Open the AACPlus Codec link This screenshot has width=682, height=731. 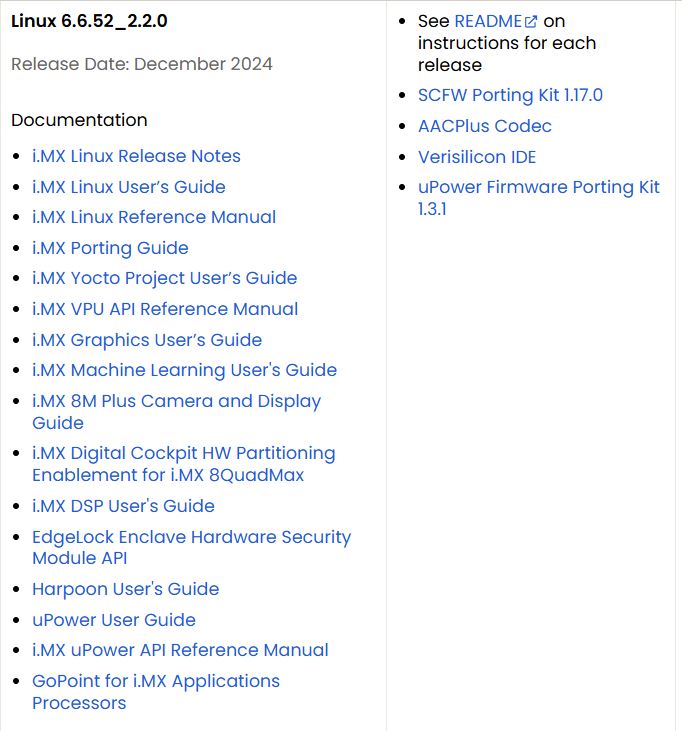coord(484,126)
